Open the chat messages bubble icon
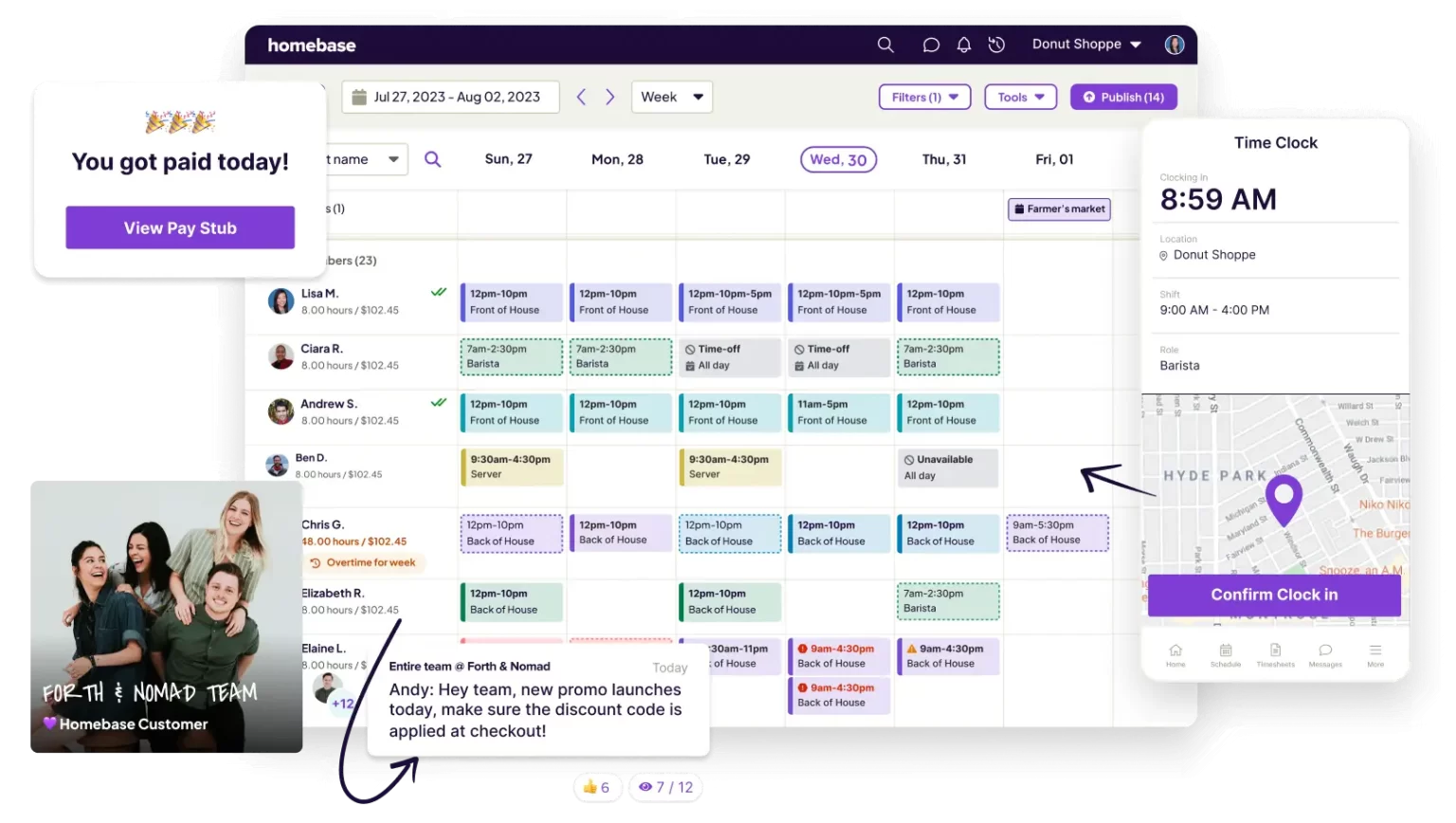 click(x=931, y=45)
